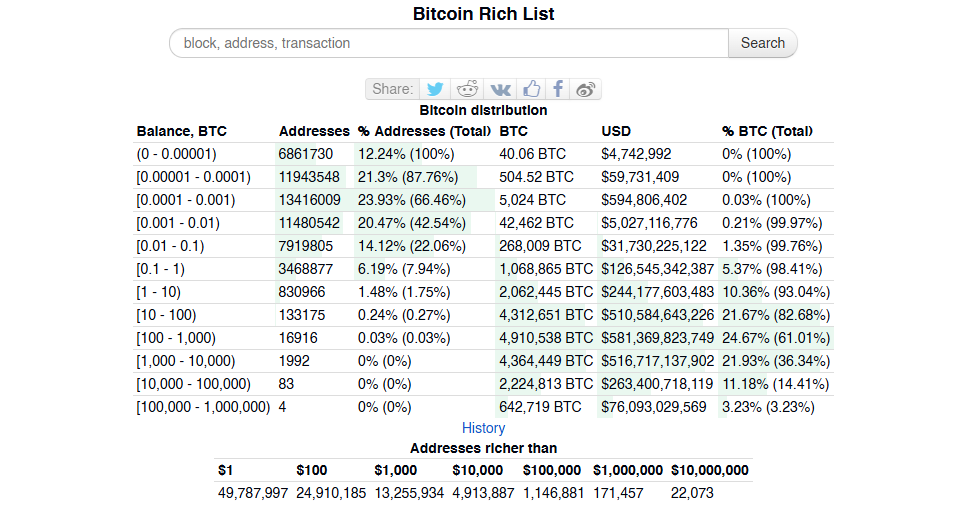The height and width of the screenshot is (516, 966).
Task: Click the [100,000 - 1,000,000) balance range
Action: (x=203, y=407)
